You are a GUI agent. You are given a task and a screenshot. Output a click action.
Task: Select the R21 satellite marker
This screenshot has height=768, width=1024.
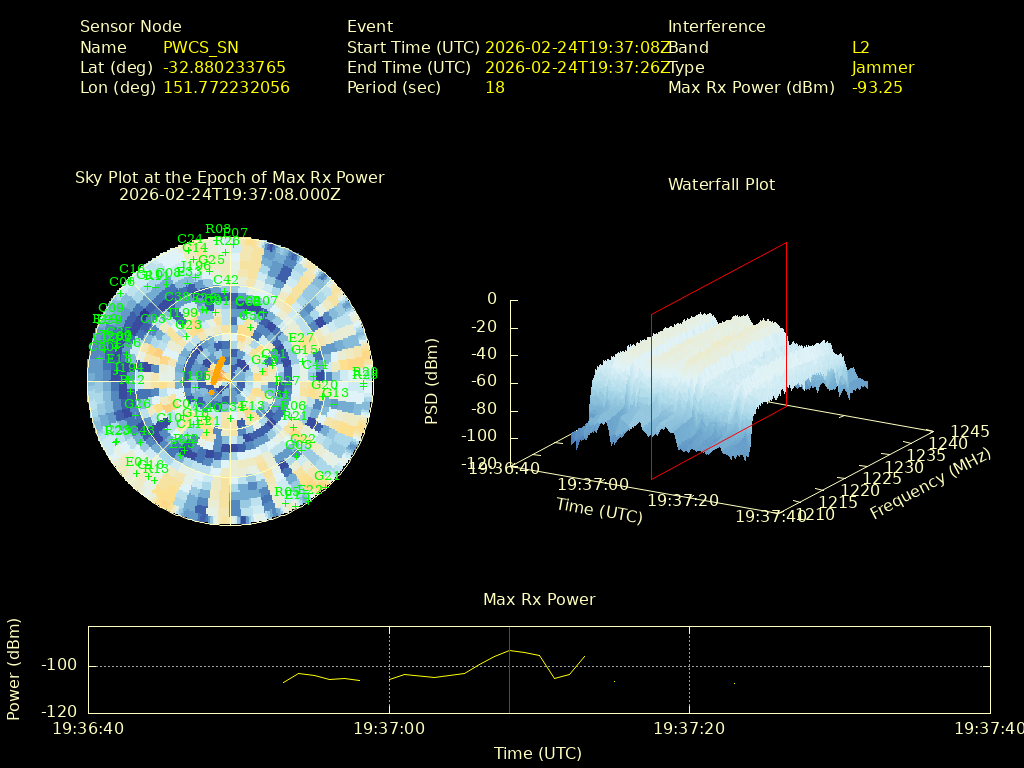[x=294, y=427]
